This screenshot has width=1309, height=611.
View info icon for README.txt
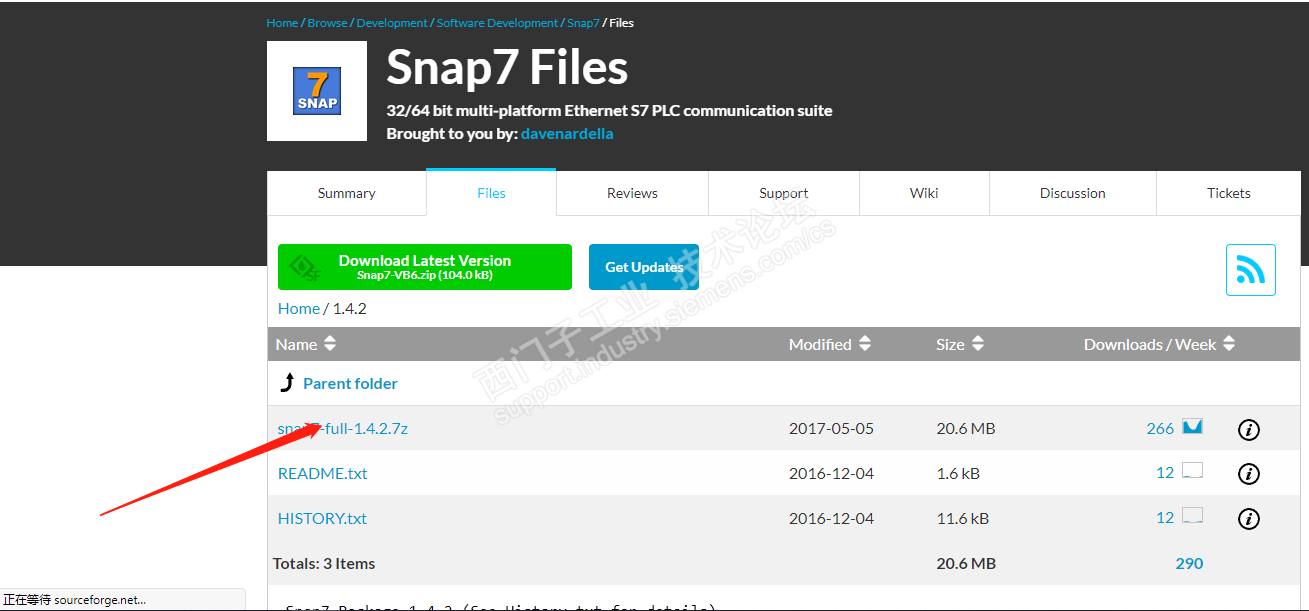click(x=1248, y=474)
